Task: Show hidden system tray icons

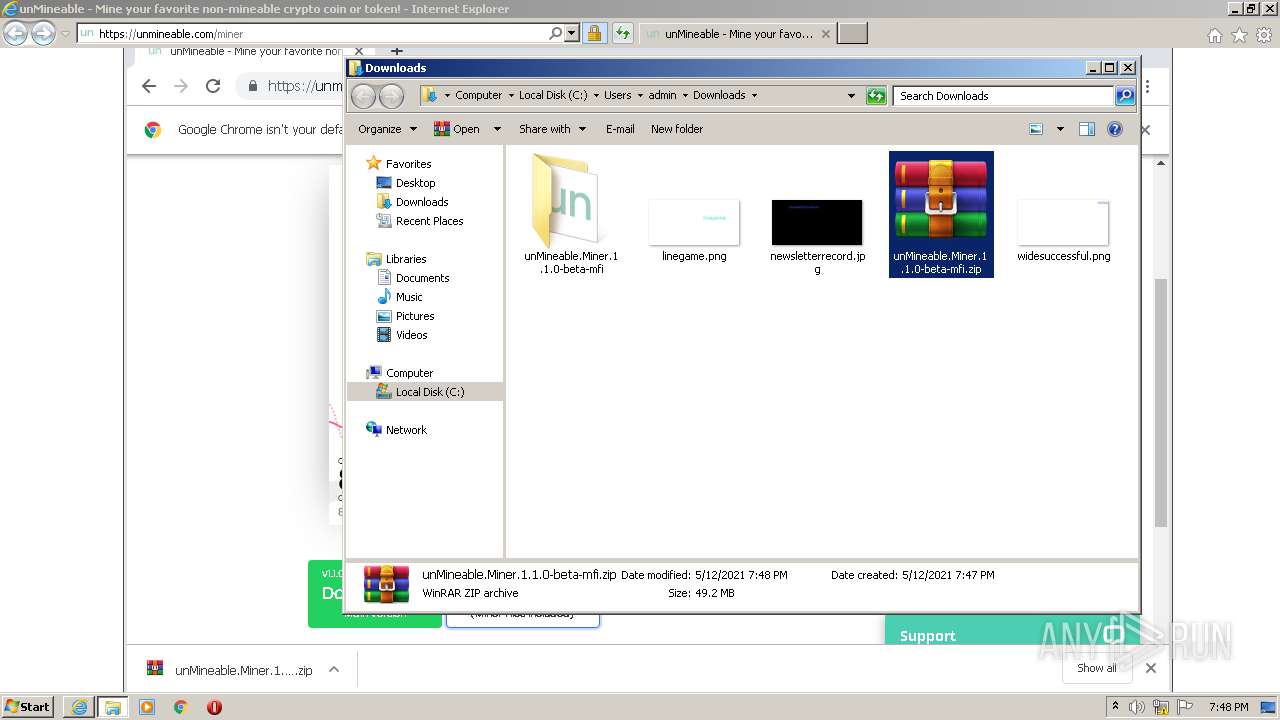Action: [x=1115, y=707]
